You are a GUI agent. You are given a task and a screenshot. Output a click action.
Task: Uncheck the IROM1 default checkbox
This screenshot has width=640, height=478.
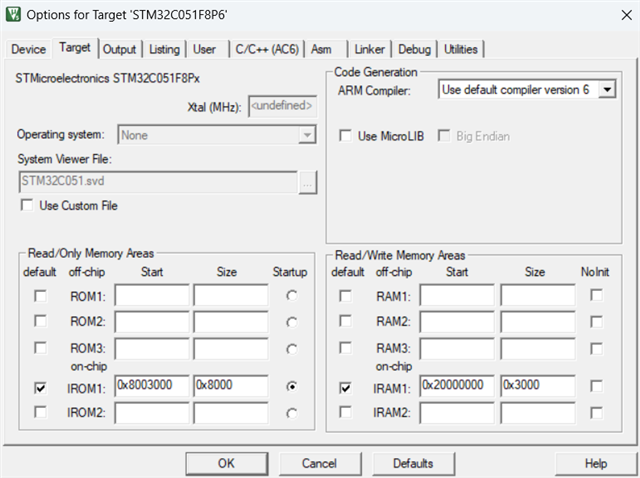click(x=40, y=386)
